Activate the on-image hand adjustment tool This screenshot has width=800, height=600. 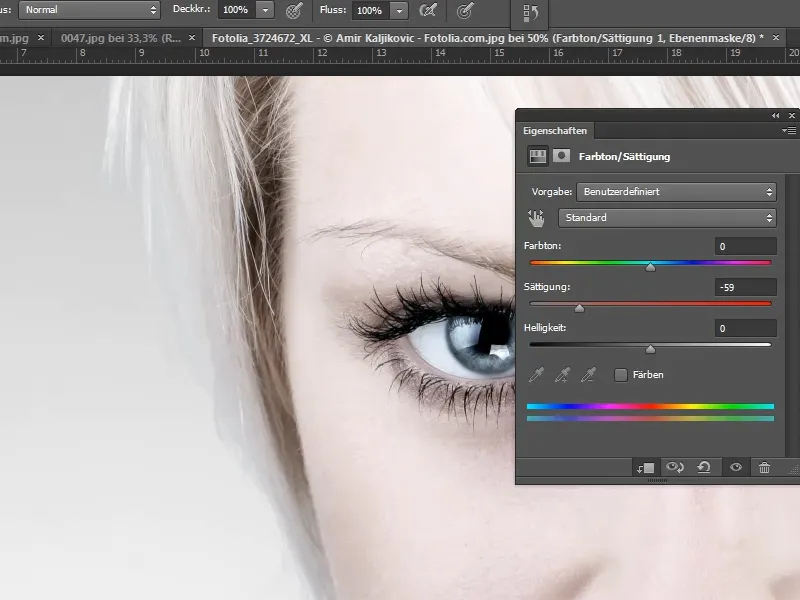pos(537,218)
